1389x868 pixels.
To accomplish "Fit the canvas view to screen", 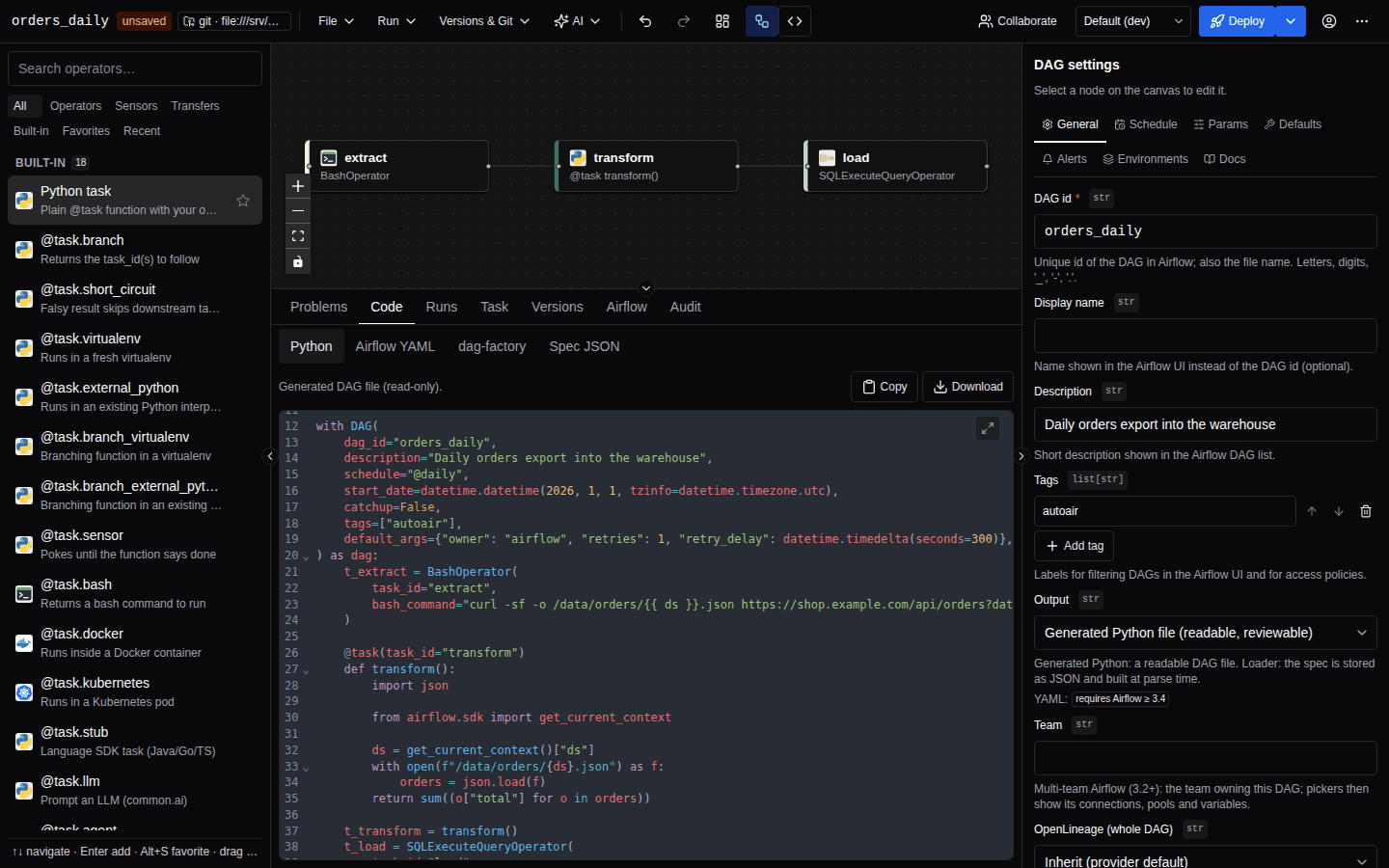I will (298, 236).
